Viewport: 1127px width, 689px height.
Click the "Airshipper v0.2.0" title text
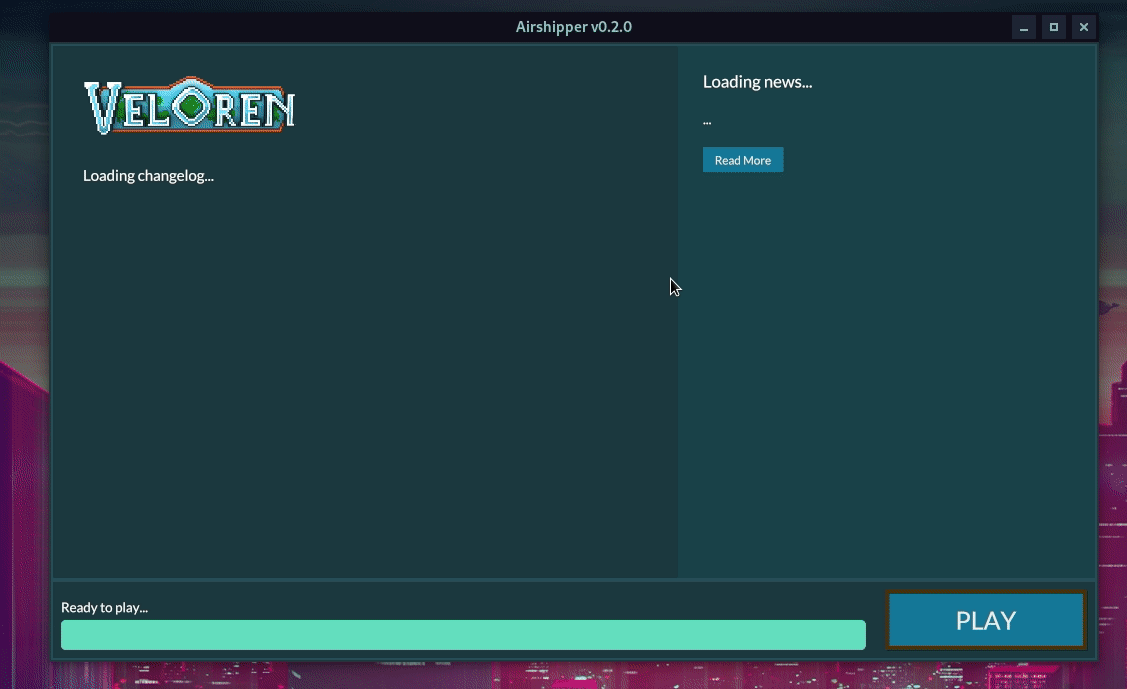click(x=573, y=27)
